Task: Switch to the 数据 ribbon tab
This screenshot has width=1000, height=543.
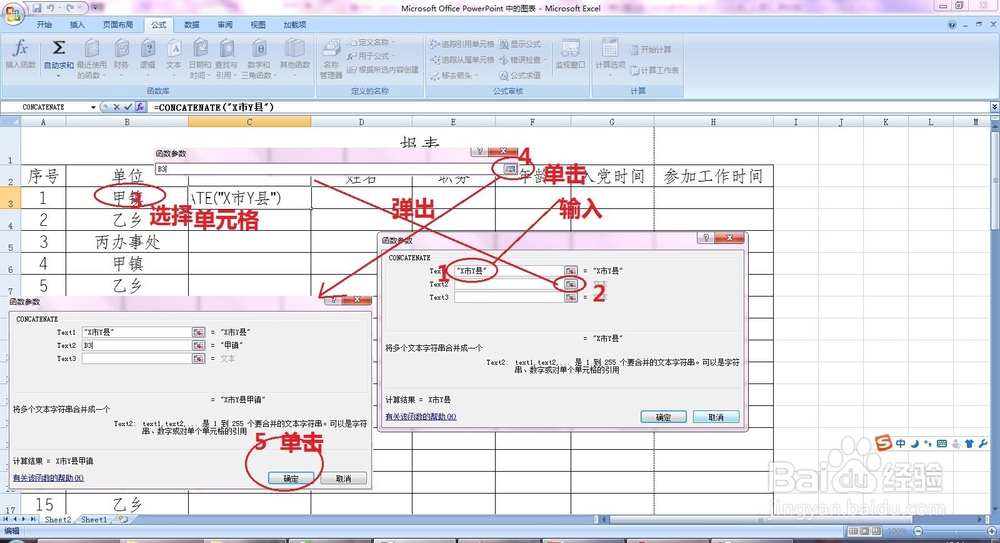Action: coord(191,24)
